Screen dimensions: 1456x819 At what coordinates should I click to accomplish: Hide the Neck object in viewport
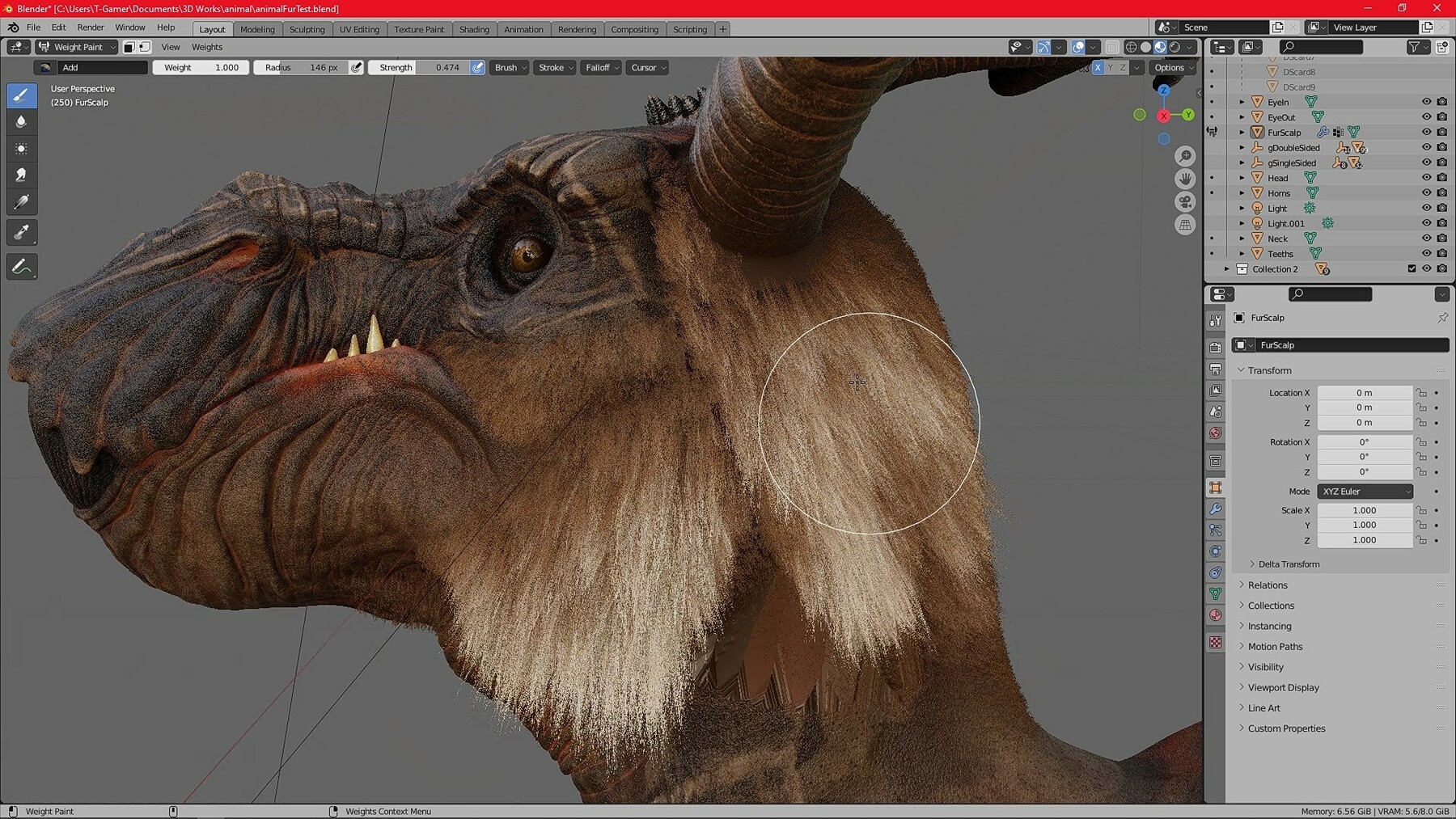(x=1426, y=239)
